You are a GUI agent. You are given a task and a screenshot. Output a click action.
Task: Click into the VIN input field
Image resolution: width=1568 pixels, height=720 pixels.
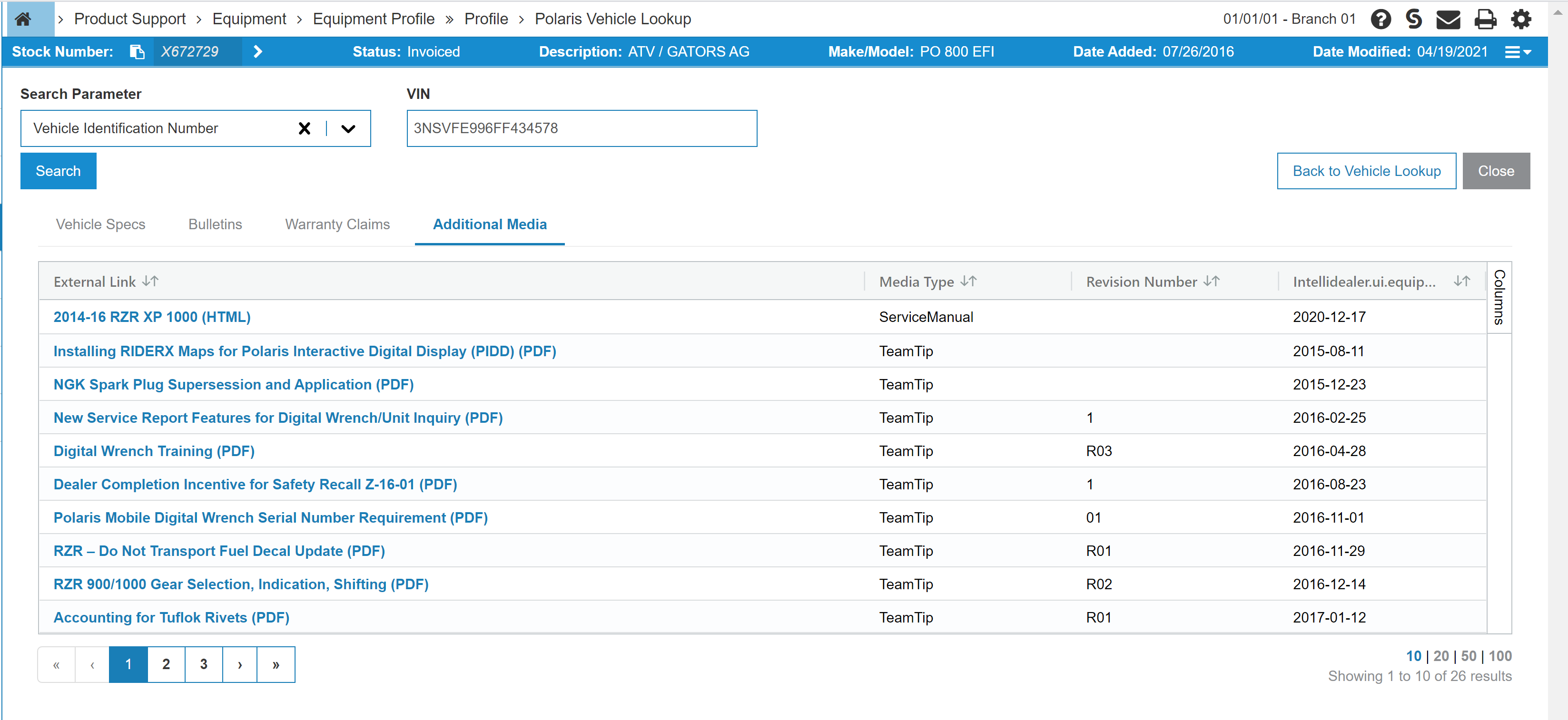coord(582,128)
